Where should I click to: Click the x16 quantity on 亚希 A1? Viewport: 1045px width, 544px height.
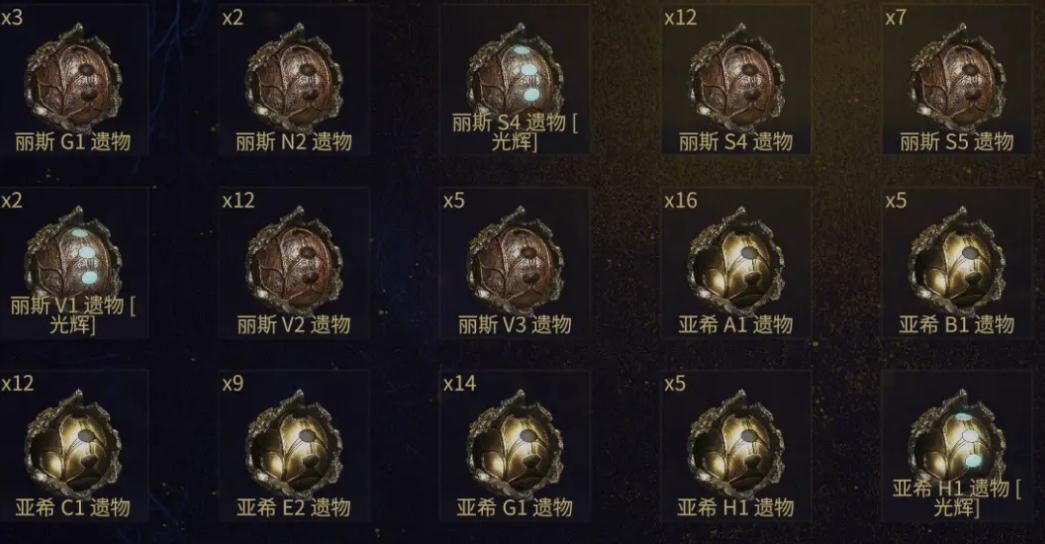tap(680, 200)
